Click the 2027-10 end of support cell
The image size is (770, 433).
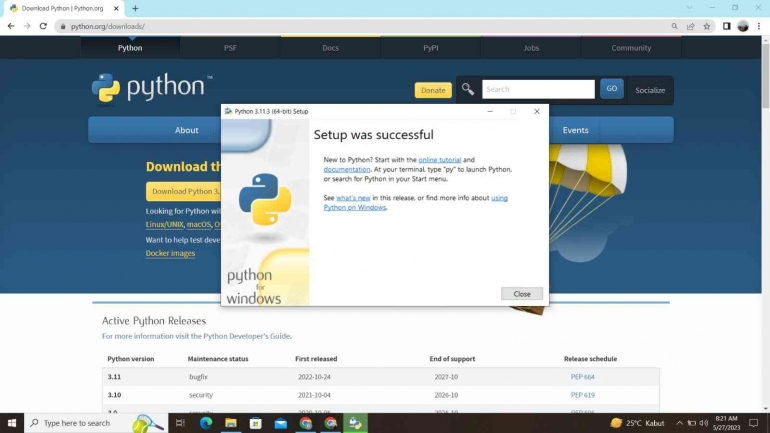coord(446,377)
